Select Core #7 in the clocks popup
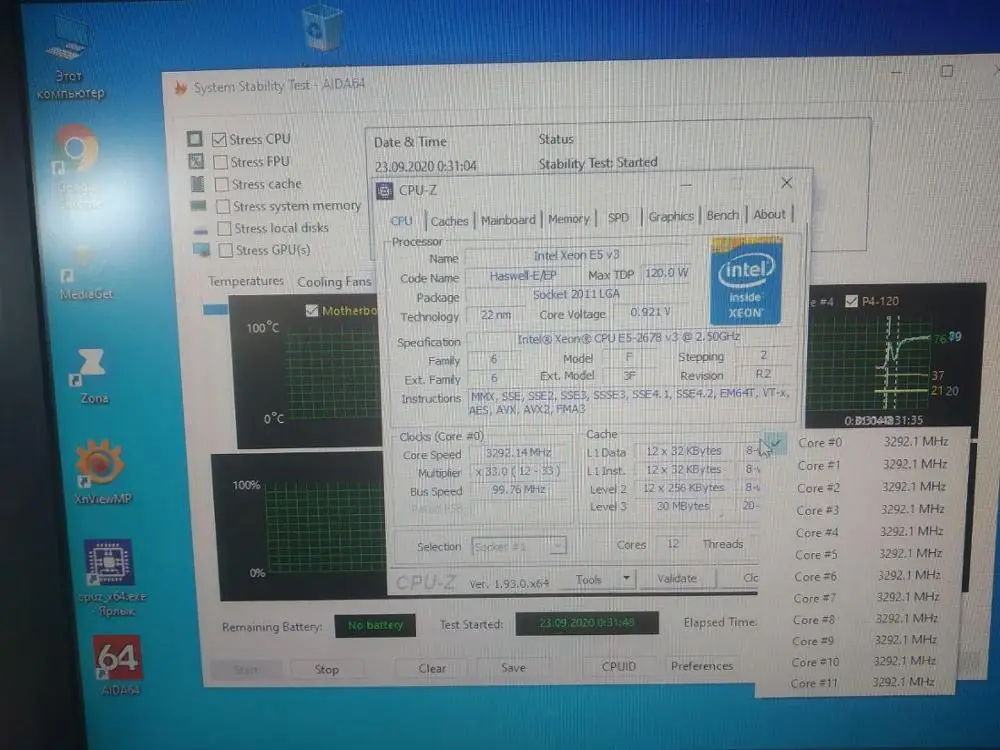 (867, 598)
